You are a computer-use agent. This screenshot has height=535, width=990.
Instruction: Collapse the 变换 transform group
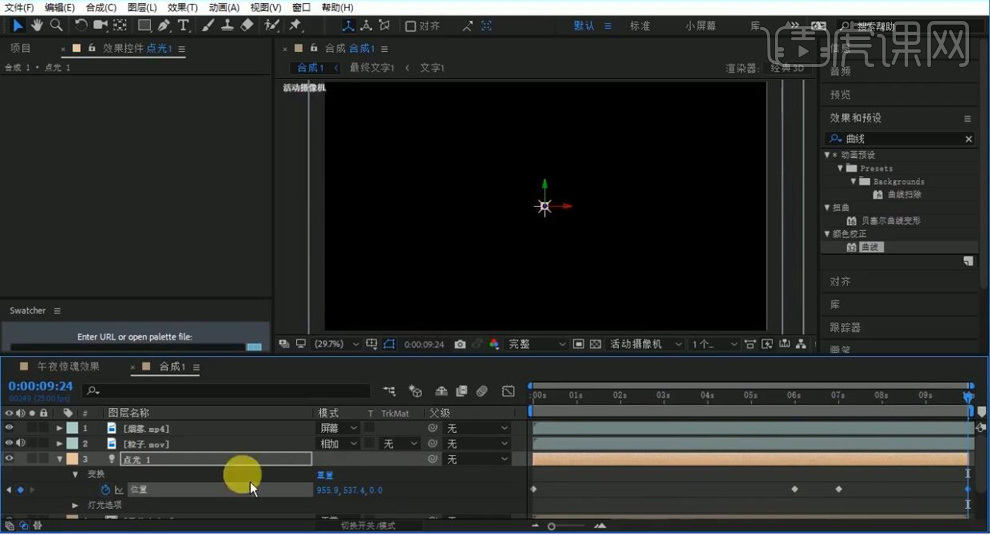coord(75,474)
